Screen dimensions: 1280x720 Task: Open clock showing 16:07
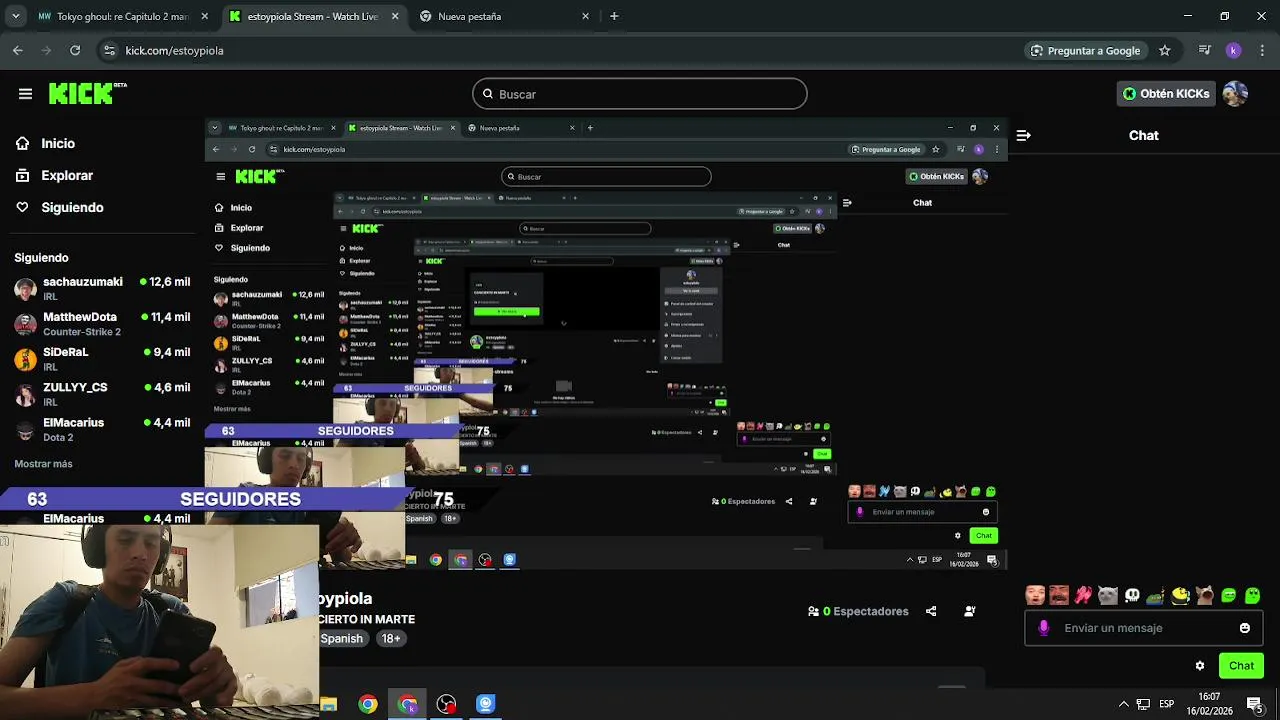point(1208,704)
